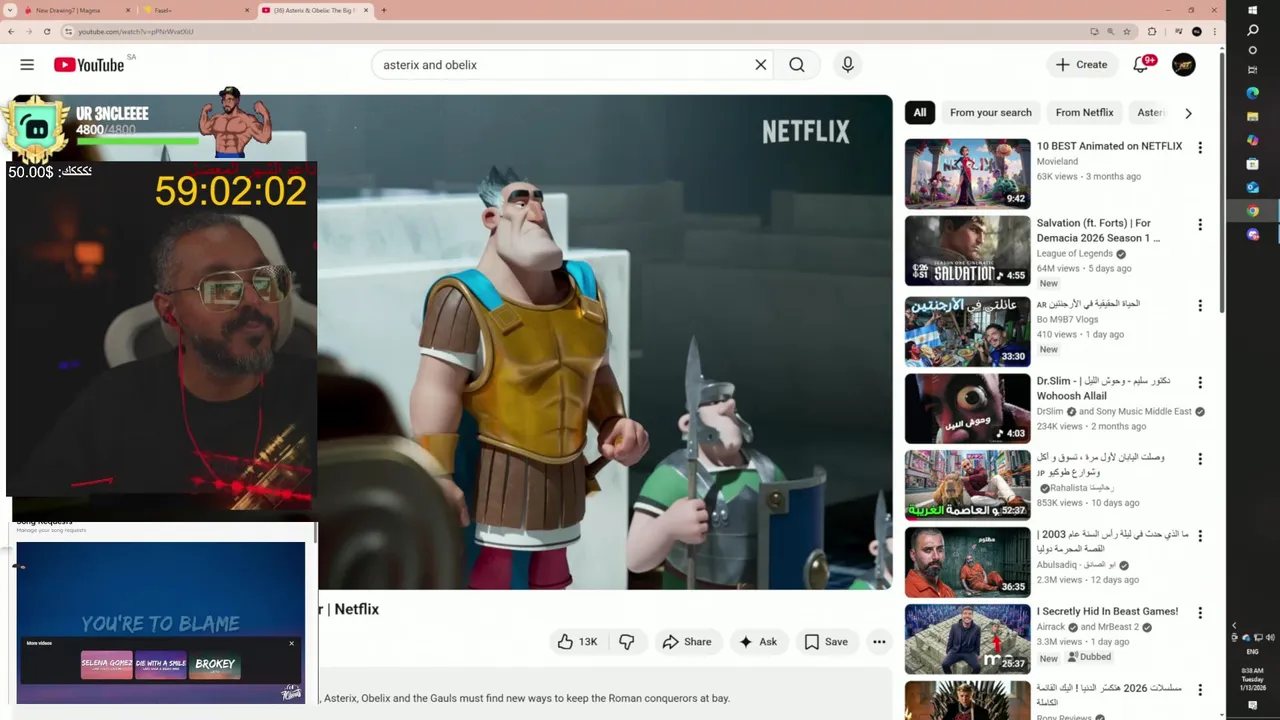Show hidden system tray icons chevron
The image size is (1280, 720).
[1234, 626]
